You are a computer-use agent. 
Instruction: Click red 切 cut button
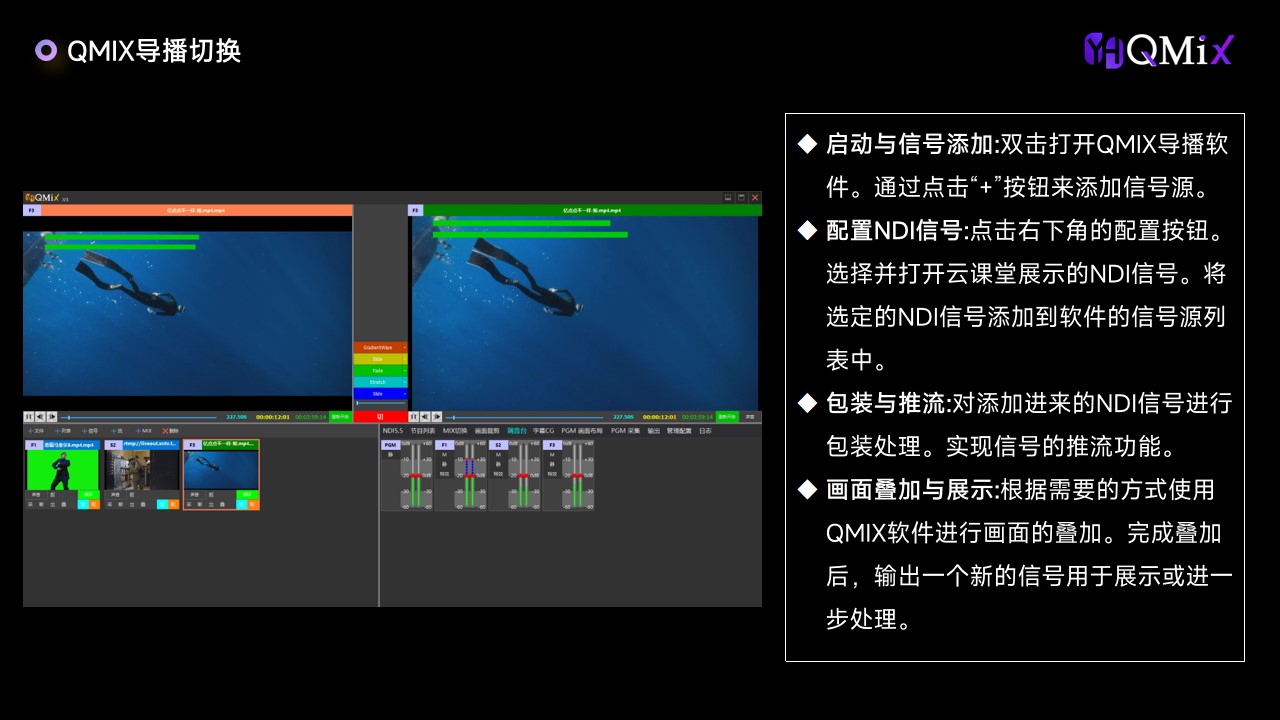coord(380,416)
